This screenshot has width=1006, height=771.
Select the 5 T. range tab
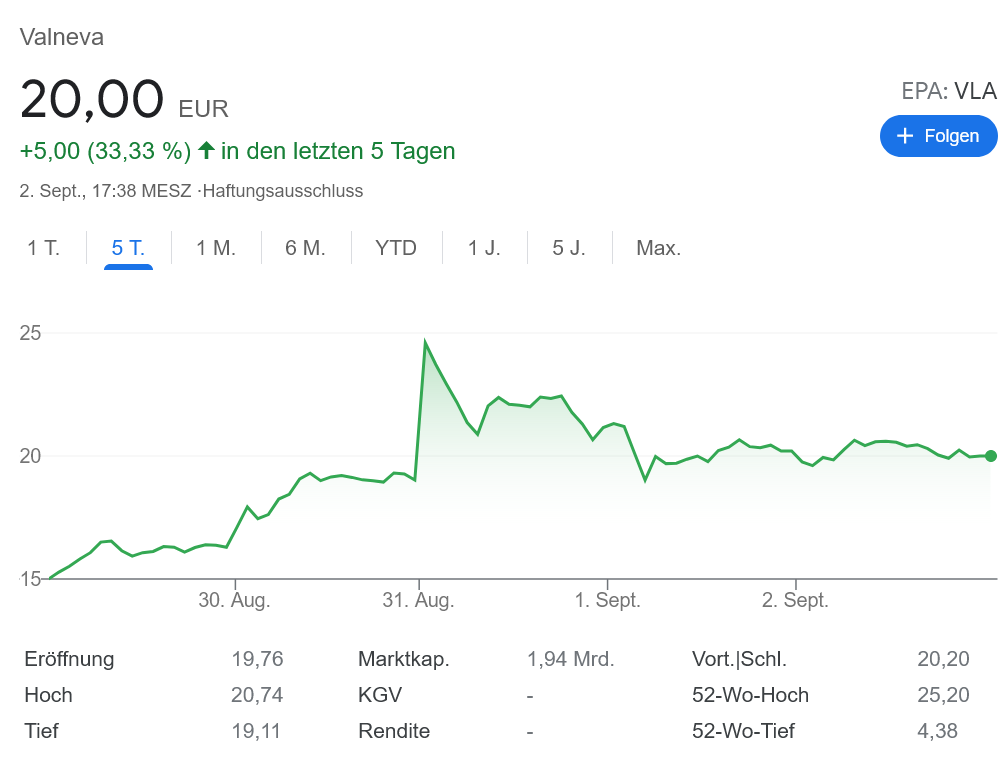128,248
